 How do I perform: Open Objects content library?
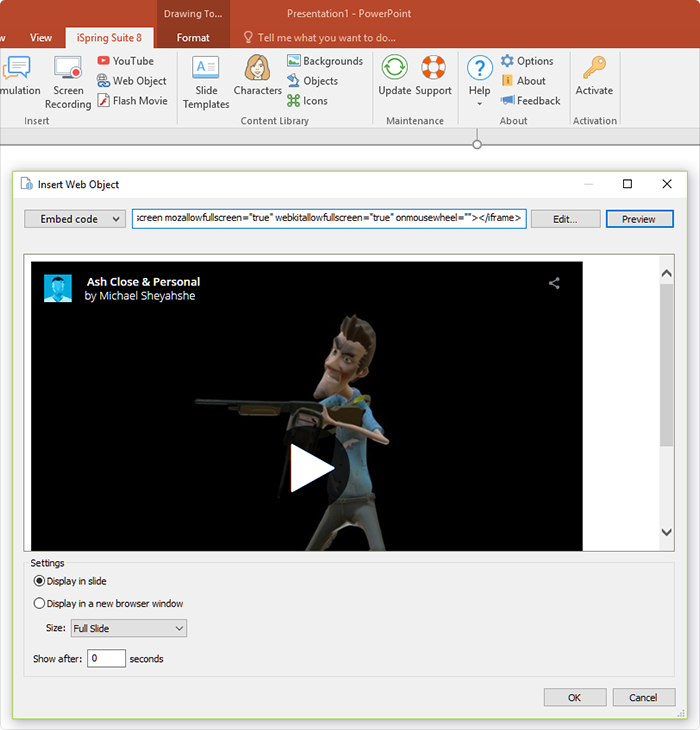[312, 81]
